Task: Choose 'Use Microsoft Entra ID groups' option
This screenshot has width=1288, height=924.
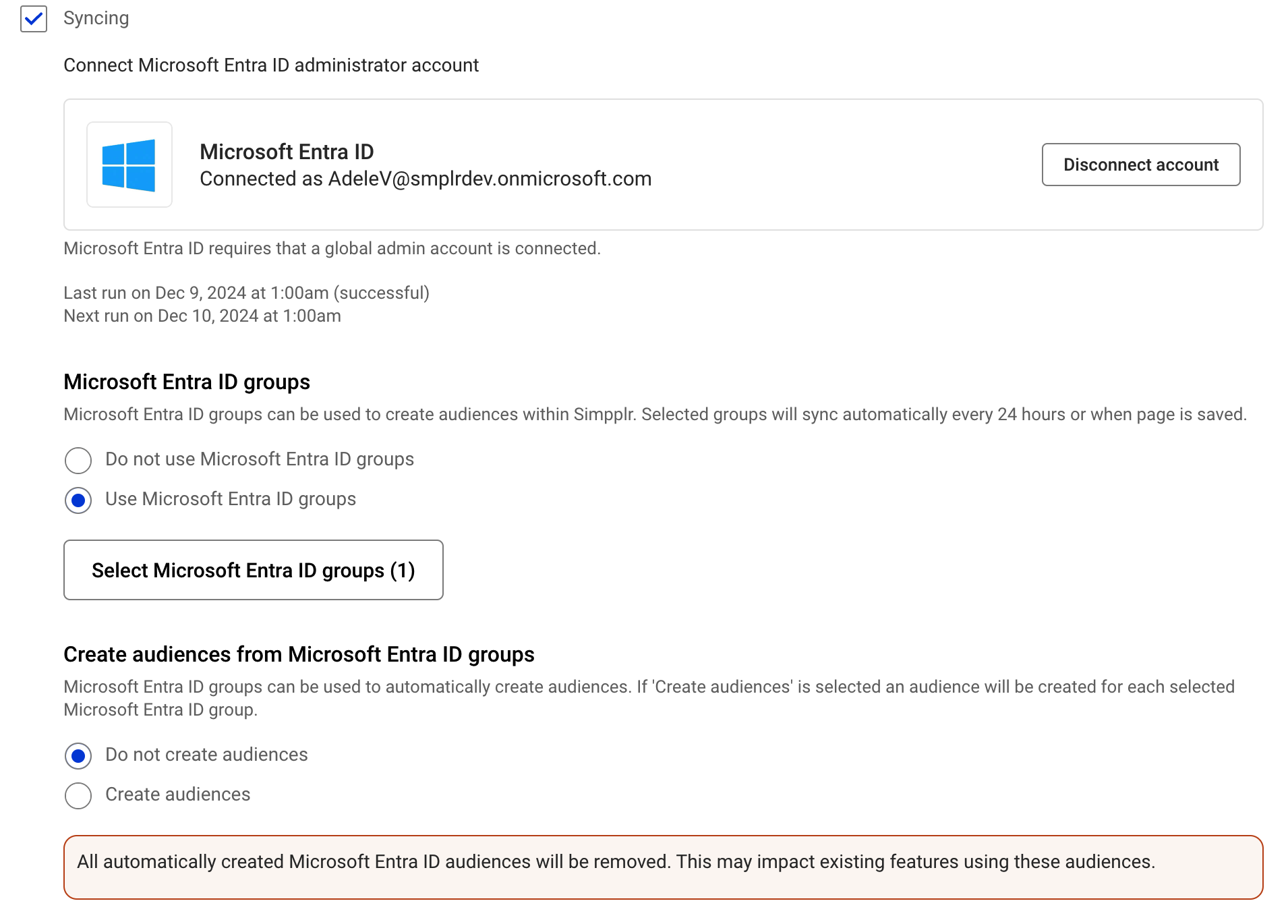Action: pos(78,500)
